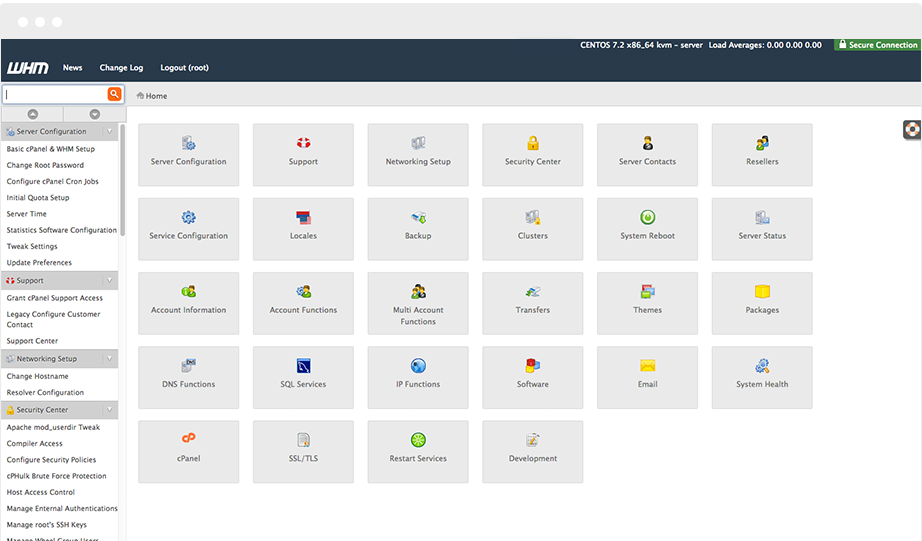Open the cPanel tile icon

pos(188,440)
